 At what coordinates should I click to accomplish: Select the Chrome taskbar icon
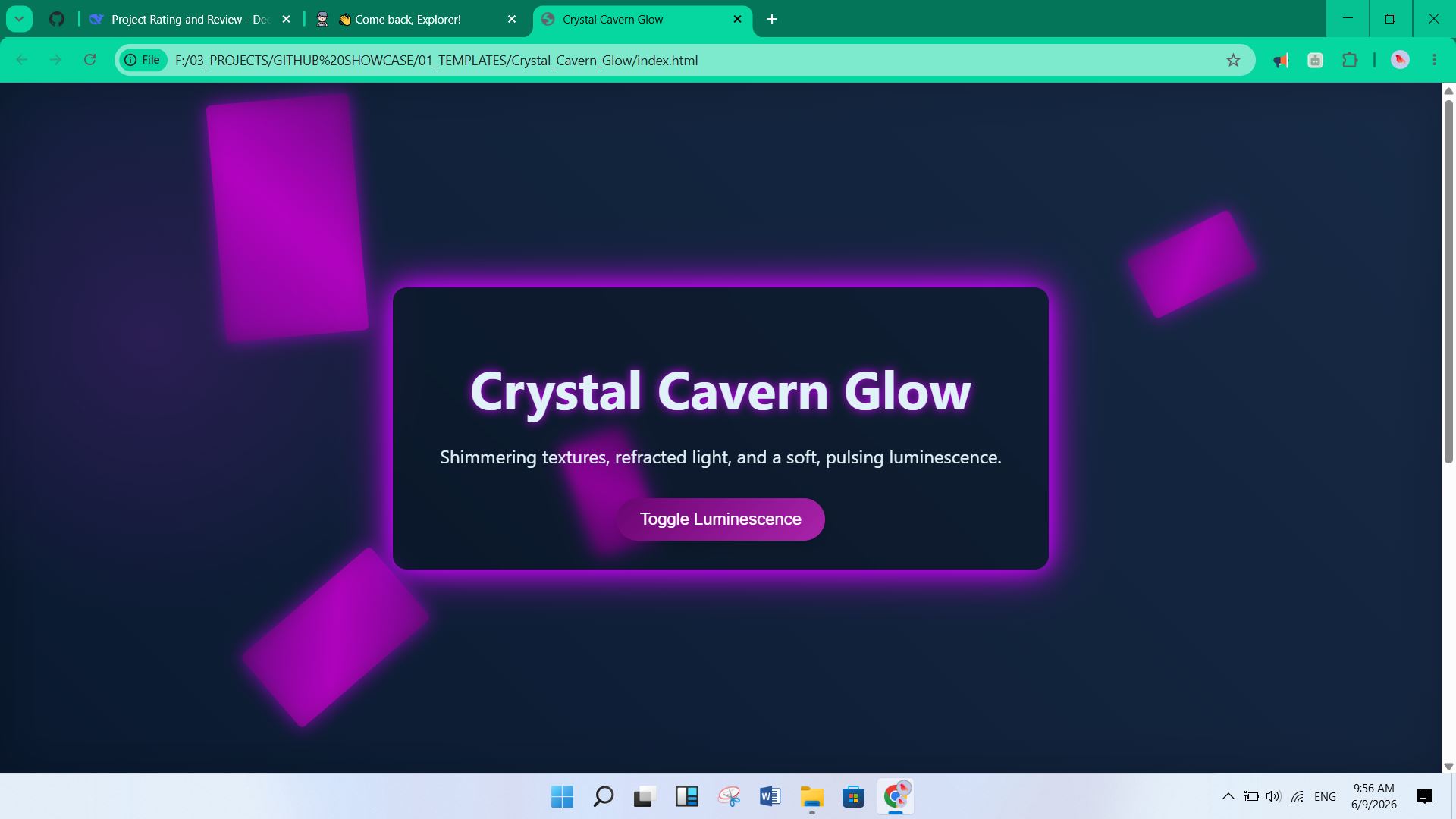(x=896, y=796)
